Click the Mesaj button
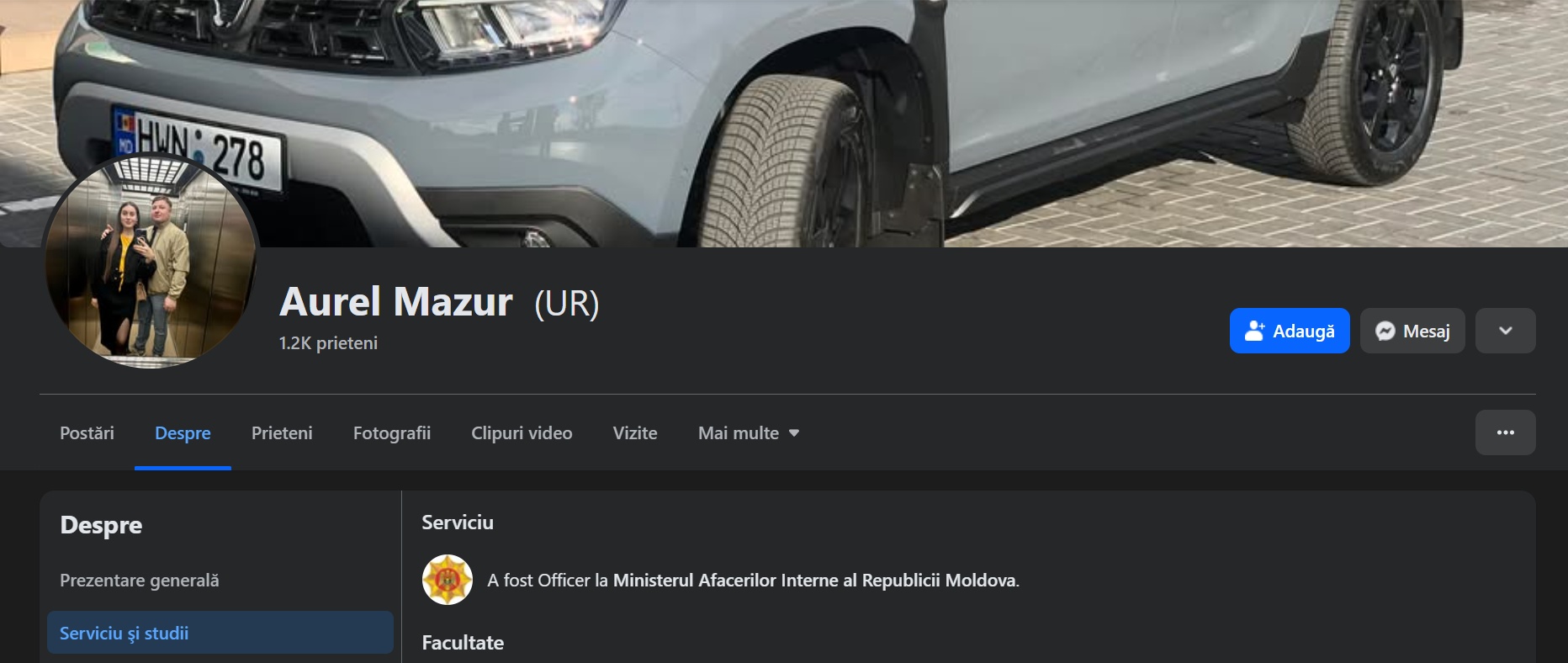This screenshot has width=1568, height=663. point(1412,331)
